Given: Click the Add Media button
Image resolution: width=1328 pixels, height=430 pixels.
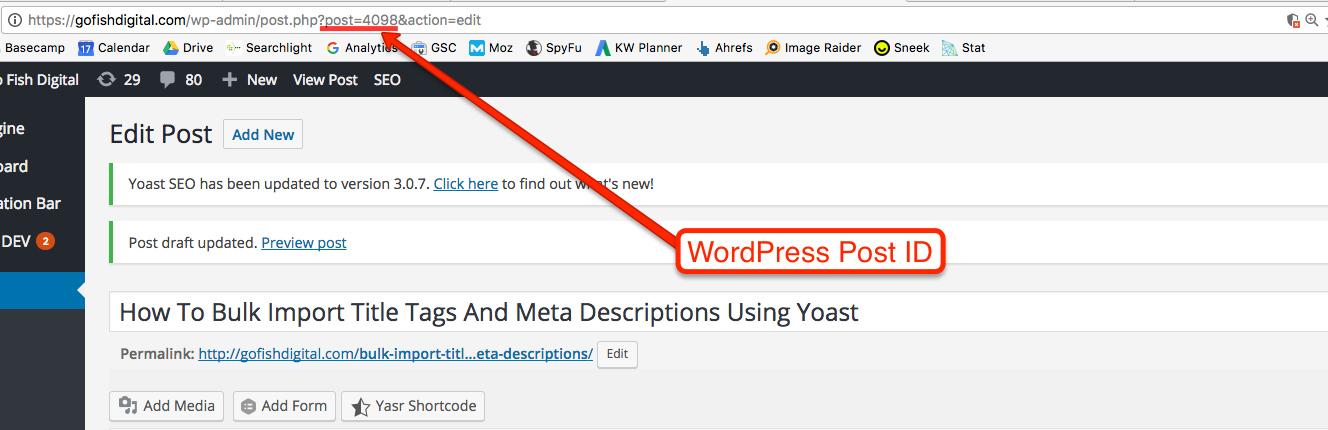Looking at the screenshot, I should 167,406.
